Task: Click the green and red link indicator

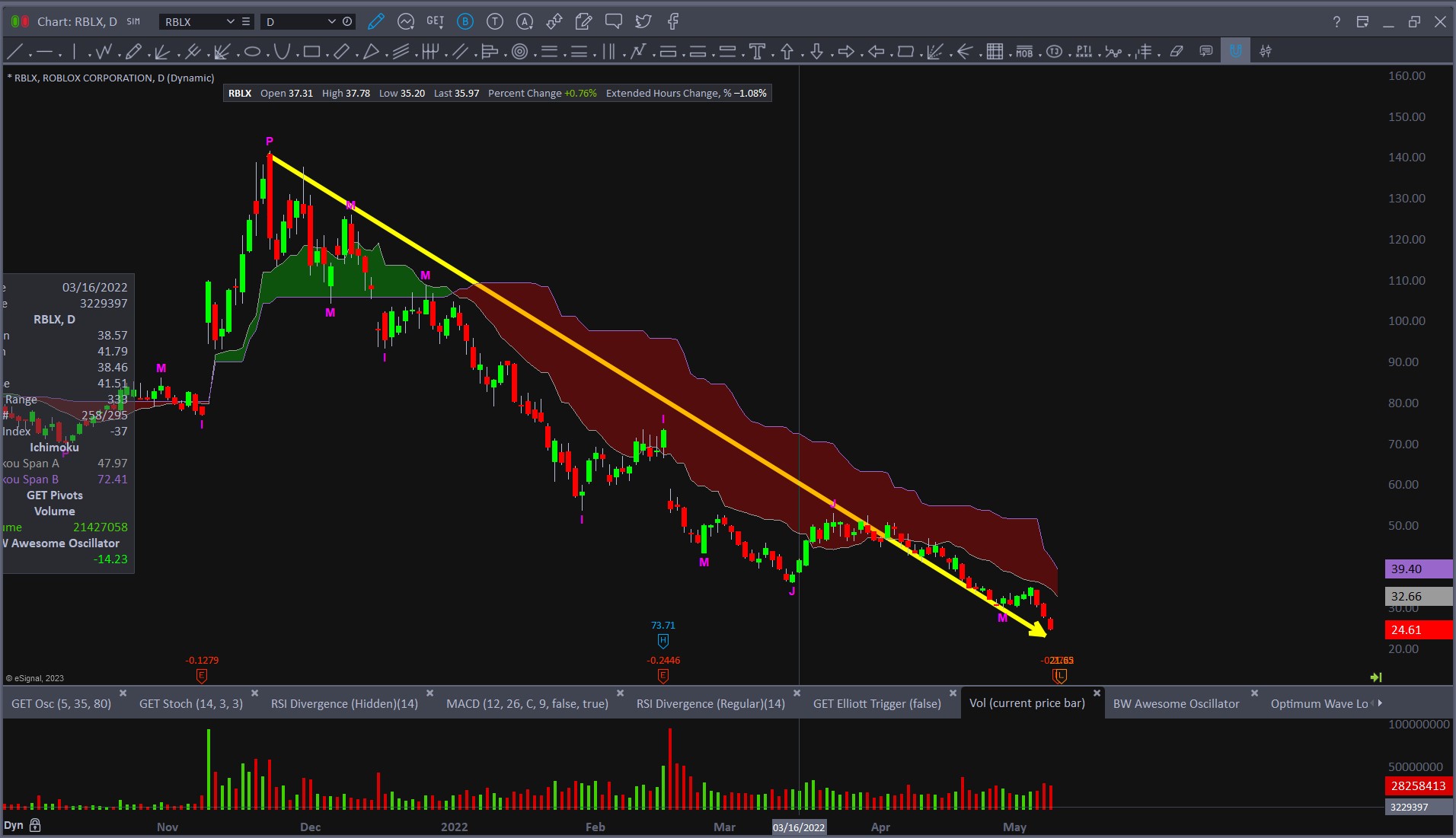Action: 20,22
